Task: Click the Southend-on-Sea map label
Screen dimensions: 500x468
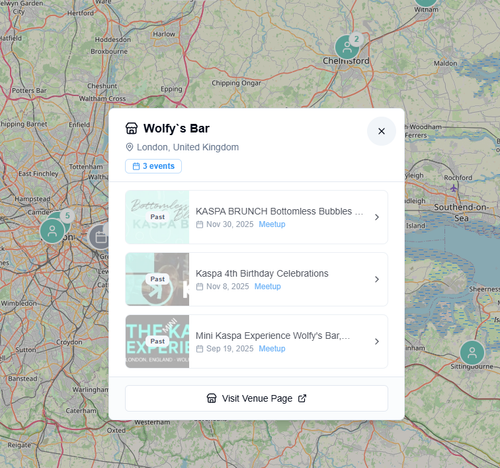Action: click(461, 212)
